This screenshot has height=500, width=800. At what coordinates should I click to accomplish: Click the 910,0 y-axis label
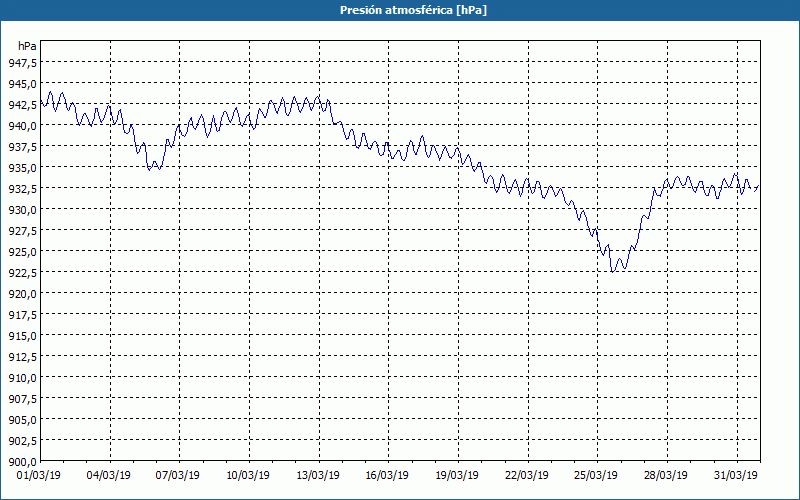(22, 378)
